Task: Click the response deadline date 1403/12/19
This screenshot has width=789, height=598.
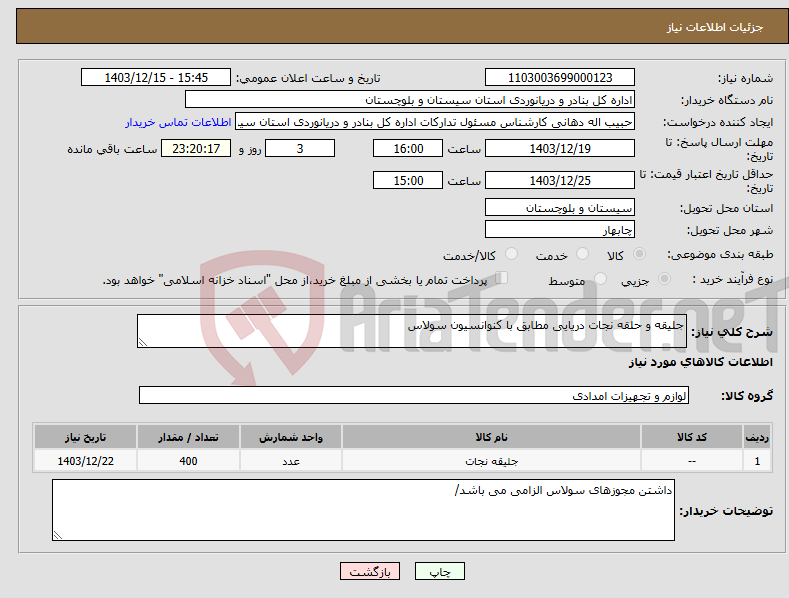Action: pos(560,148)
